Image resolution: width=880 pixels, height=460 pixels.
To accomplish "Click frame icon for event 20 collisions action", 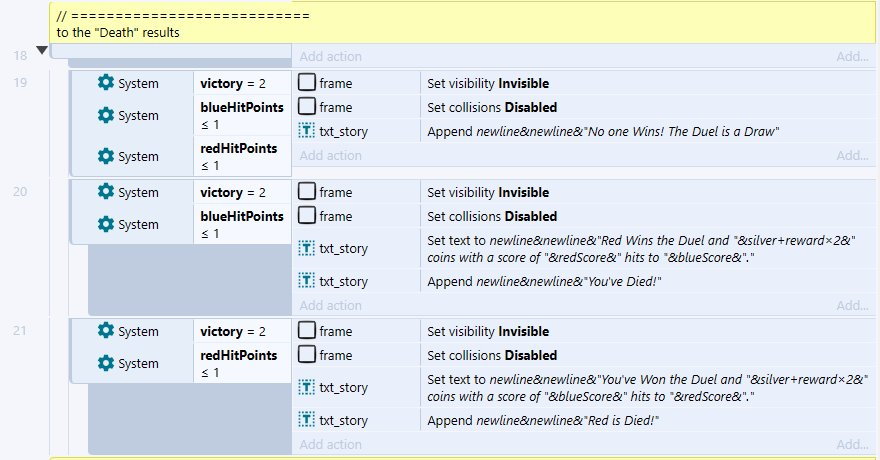I will tap(307, 216).
